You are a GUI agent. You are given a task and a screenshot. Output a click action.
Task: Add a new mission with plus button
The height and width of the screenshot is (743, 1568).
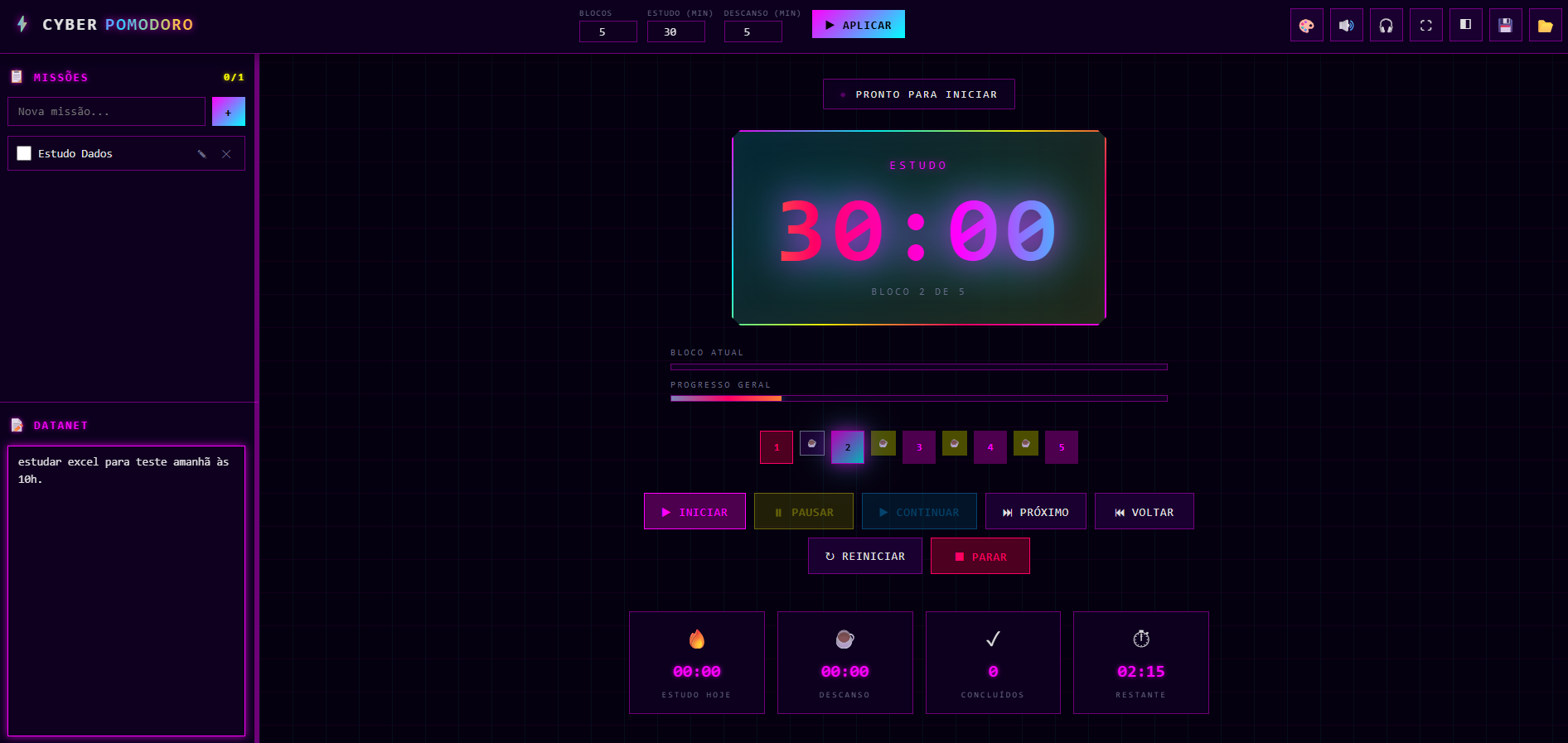point(229,112)
